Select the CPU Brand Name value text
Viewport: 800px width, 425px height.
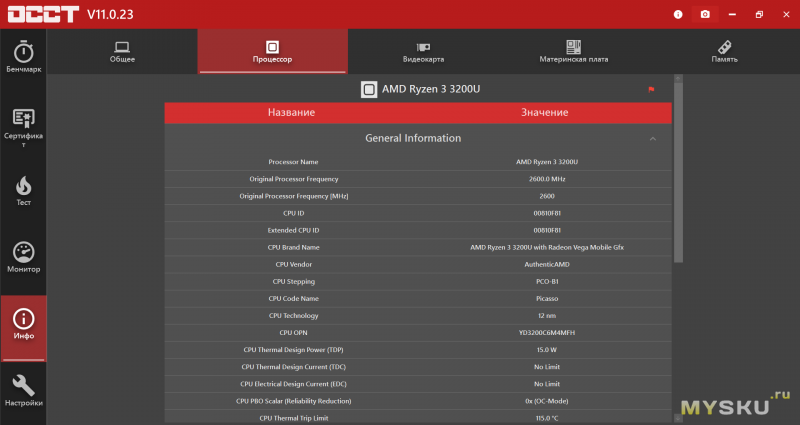click(547, 247)
